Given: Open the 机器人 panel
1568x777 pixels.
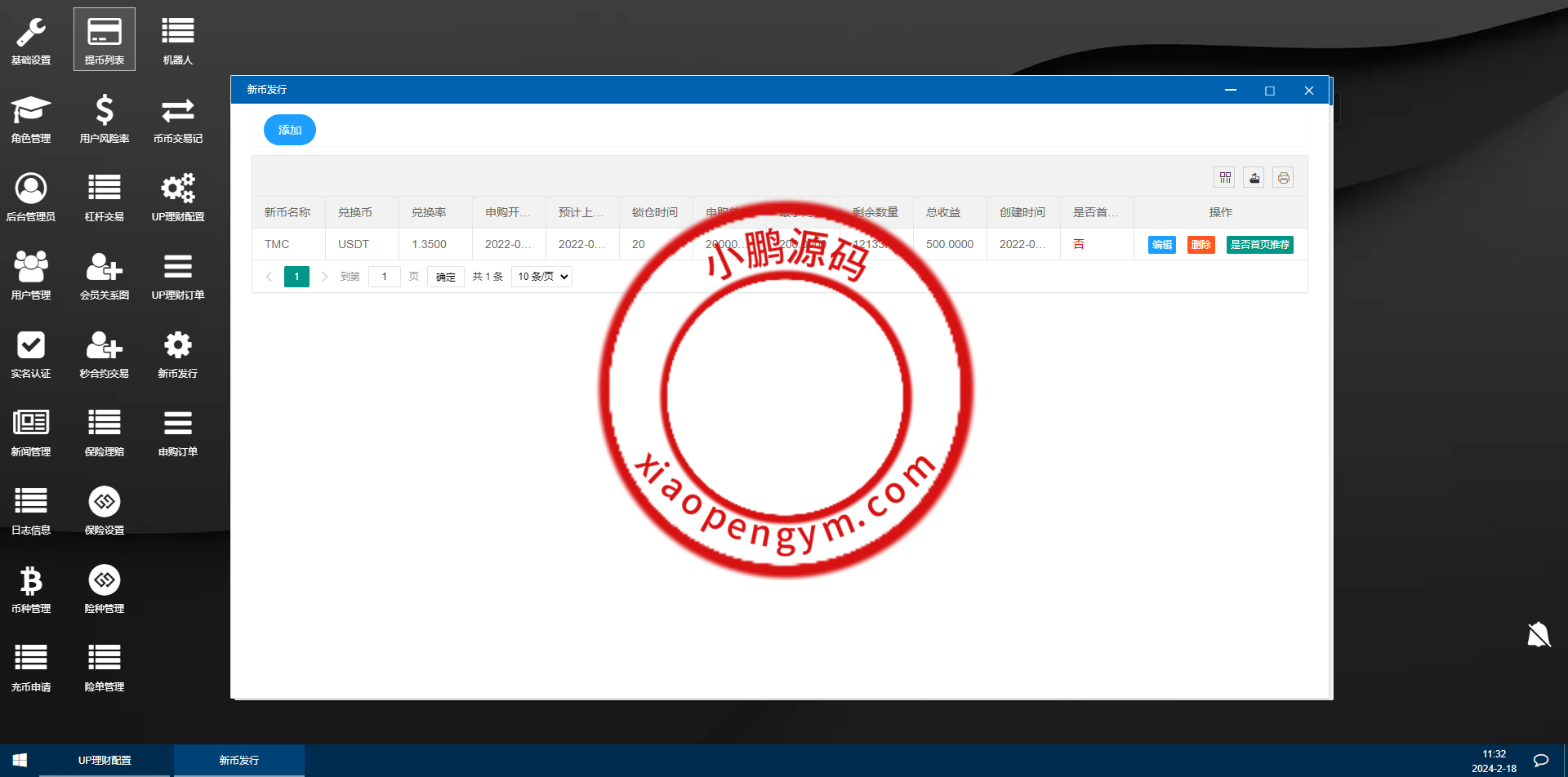Looking at the screenshot, I should (177, 38).
